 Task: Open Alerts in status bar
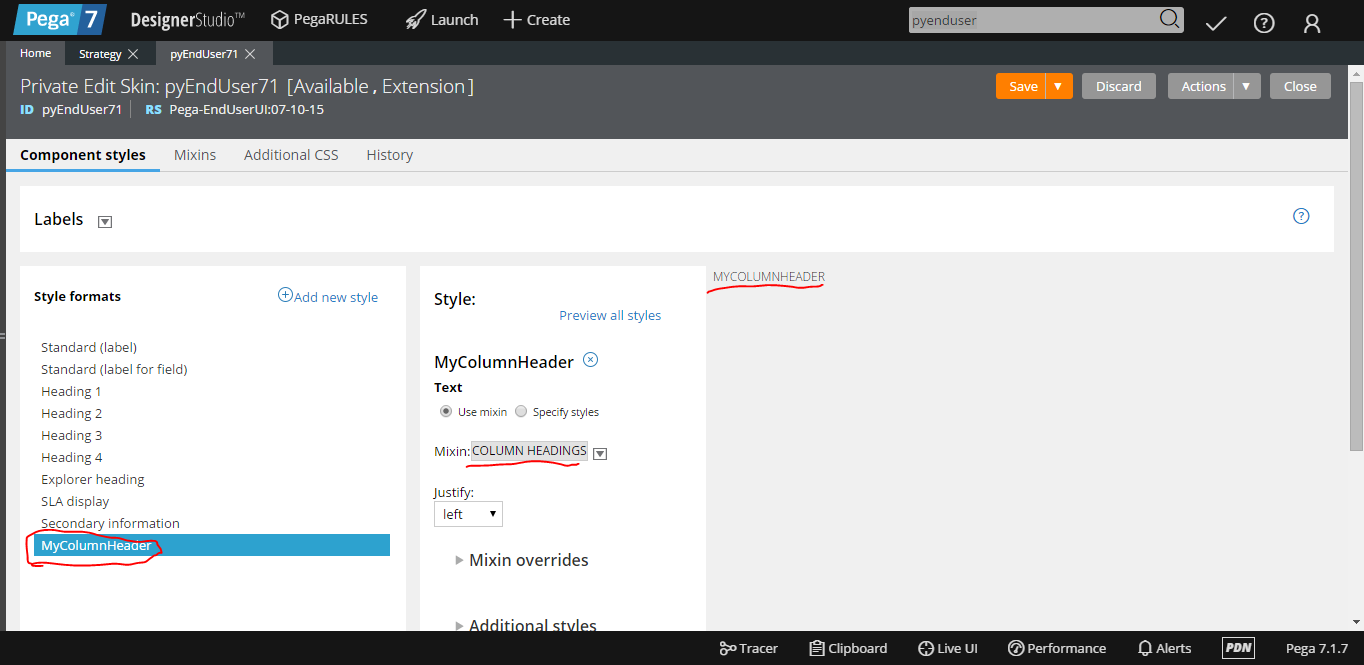click(1165, 648)
